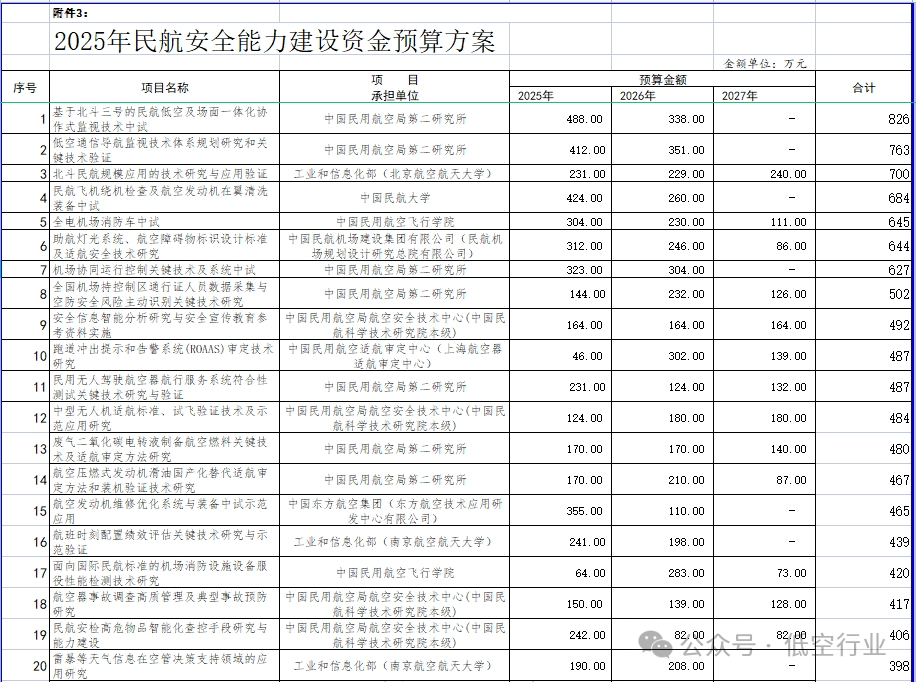
Task: Click the 附件3 cell
Action: point(70,13)
